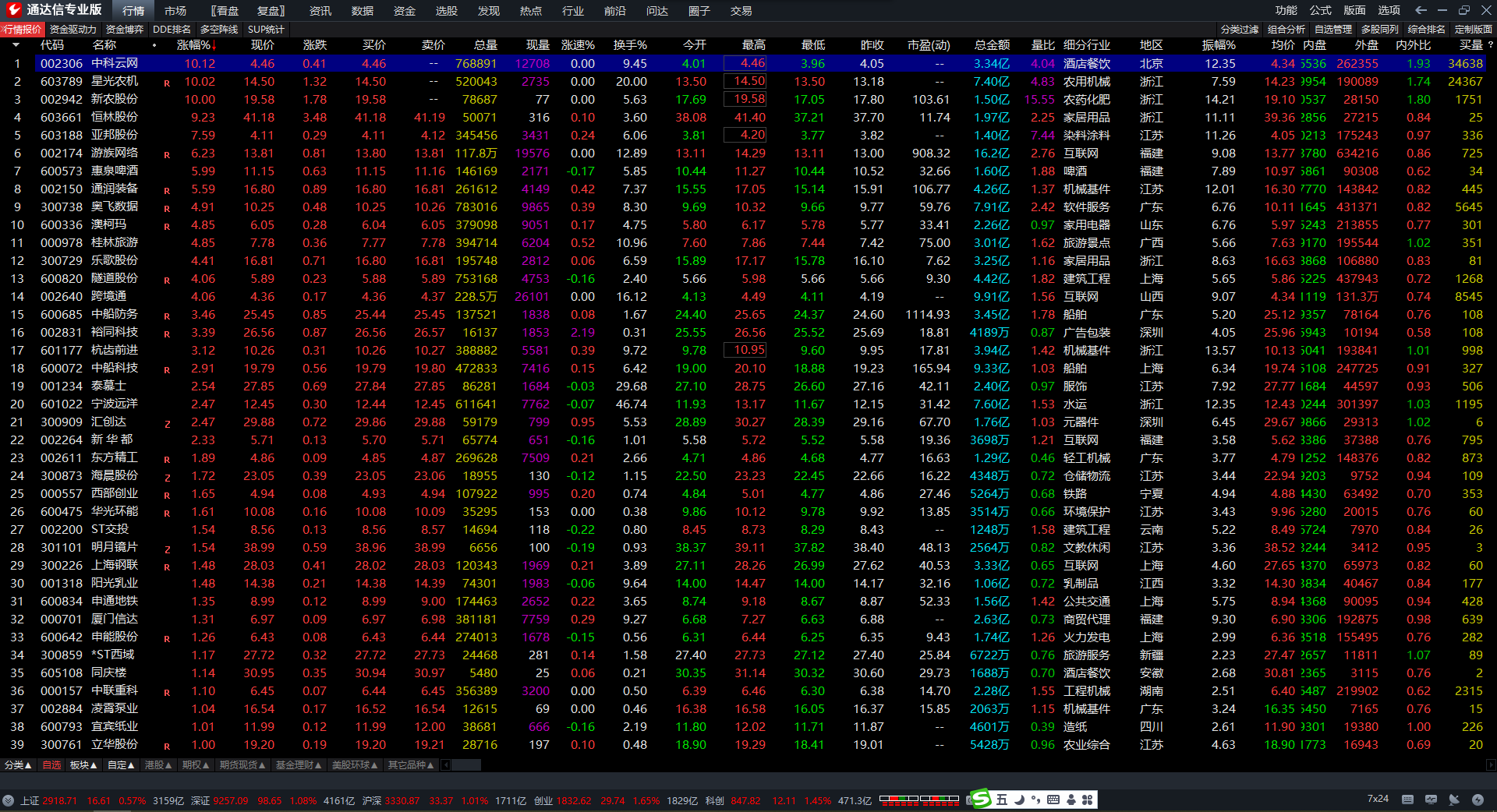Click the 通达信 red logo icon
This screenshot has height=812, width=1497.
click(x=13, y=10)
